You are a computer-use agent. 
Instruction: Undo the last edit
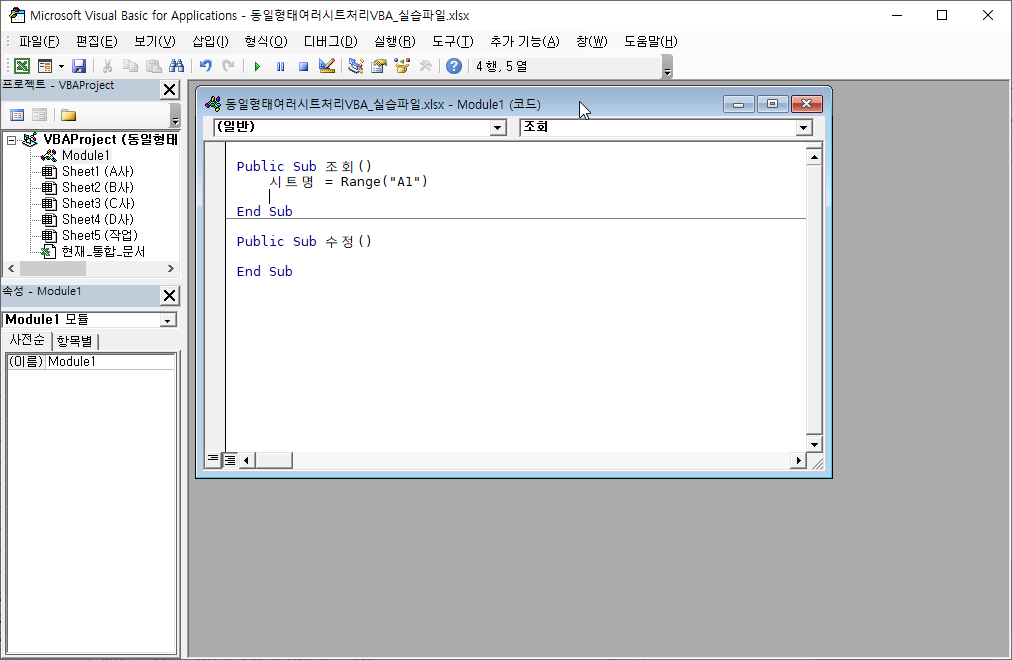pyautogui.click(x=206, y=66)
